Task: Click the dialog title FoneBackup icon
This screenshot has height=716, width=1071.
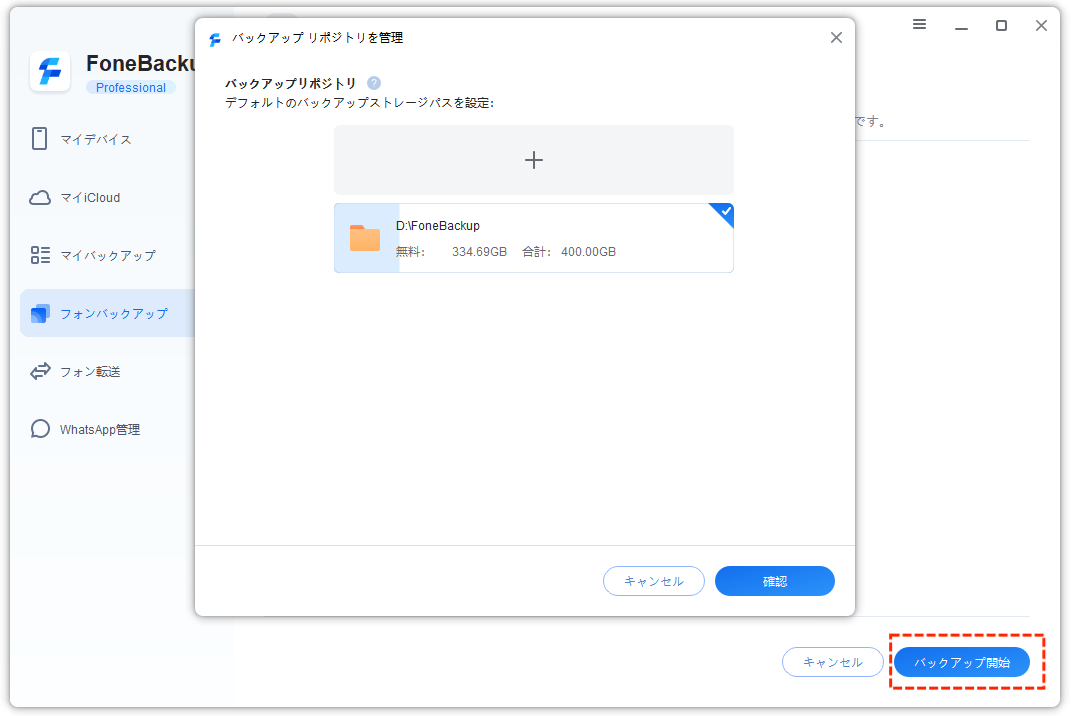Action: [215, 40]
